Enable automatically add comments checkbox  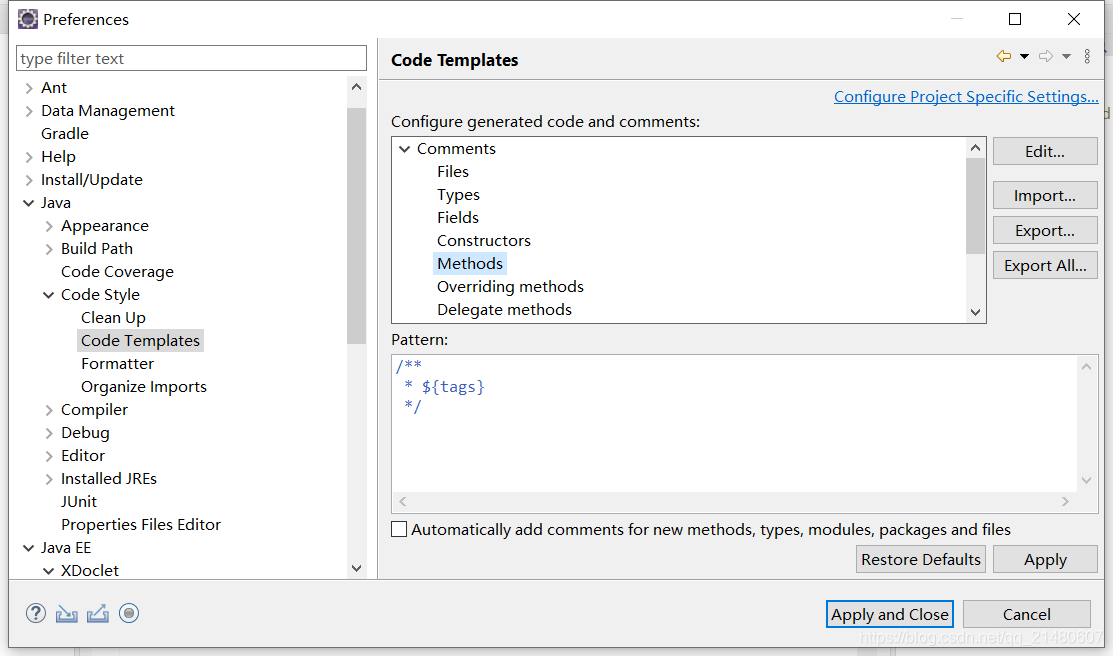coord(399,530)
